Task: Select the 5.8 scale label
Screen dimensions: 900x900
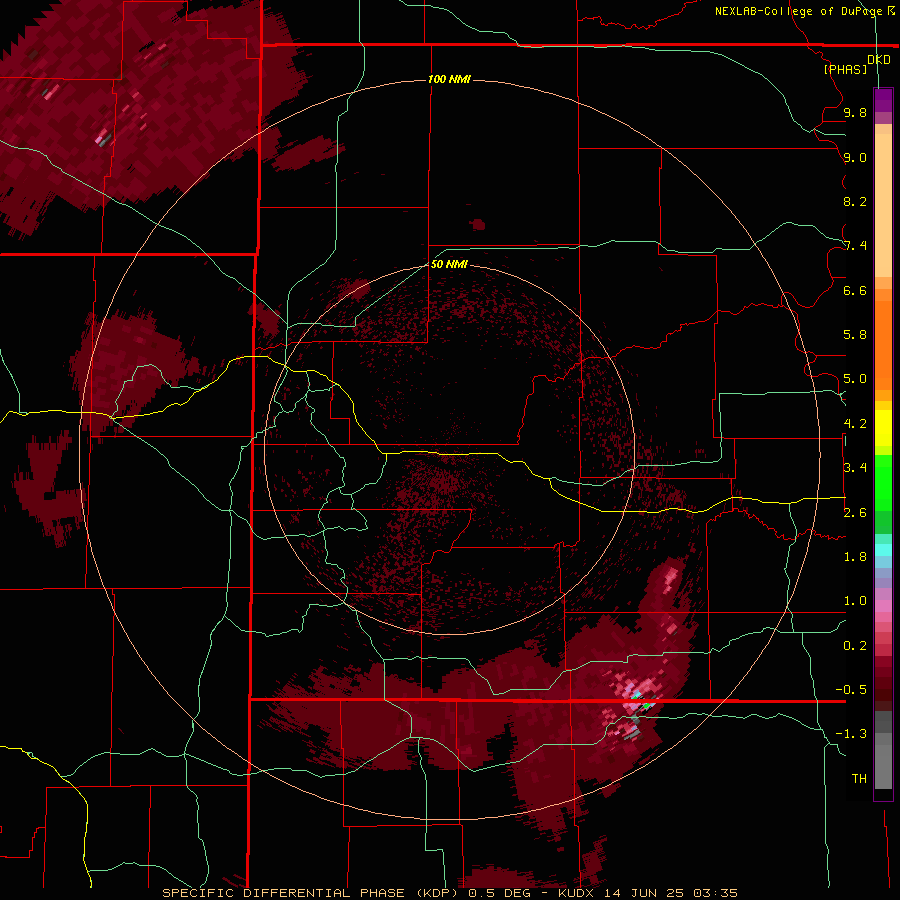Action: click(855, 335)
